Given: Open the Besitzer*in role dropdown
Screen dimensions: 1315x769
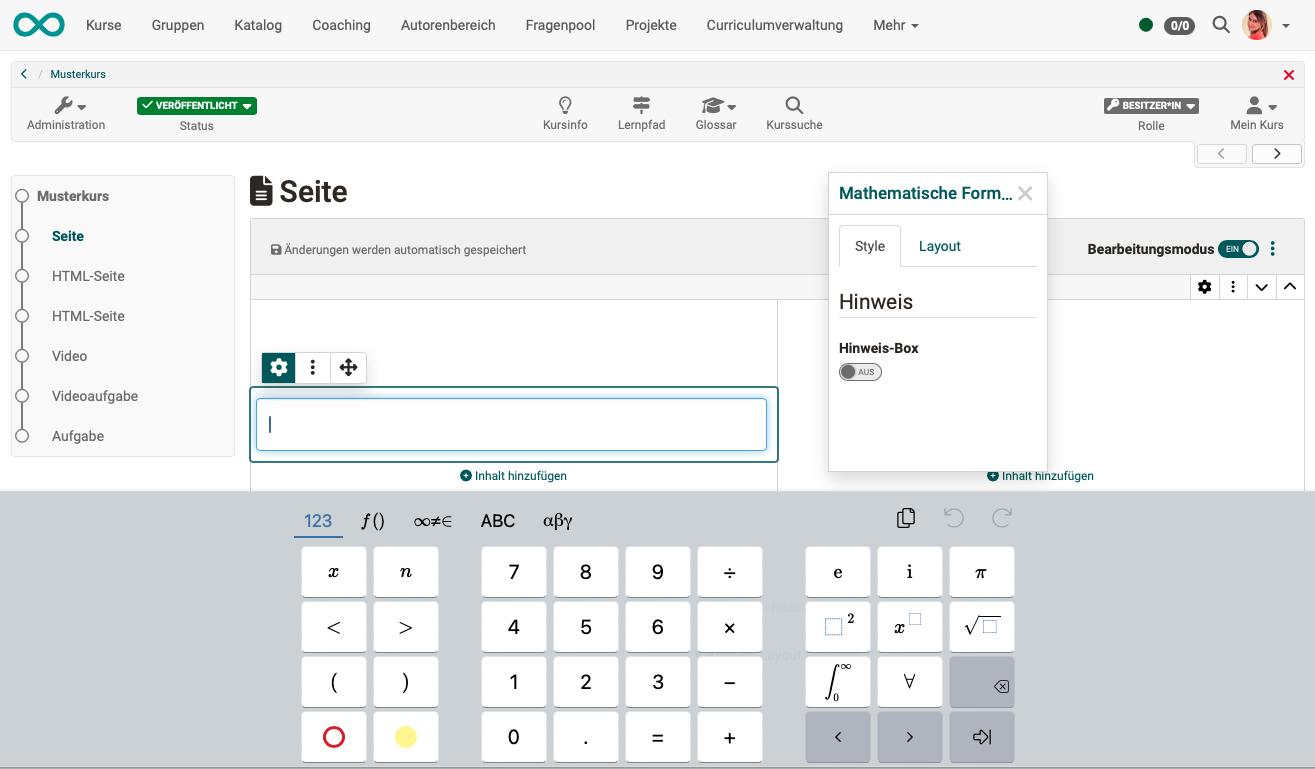Looking at the screenshot, I should click(x=1151, y=106).
